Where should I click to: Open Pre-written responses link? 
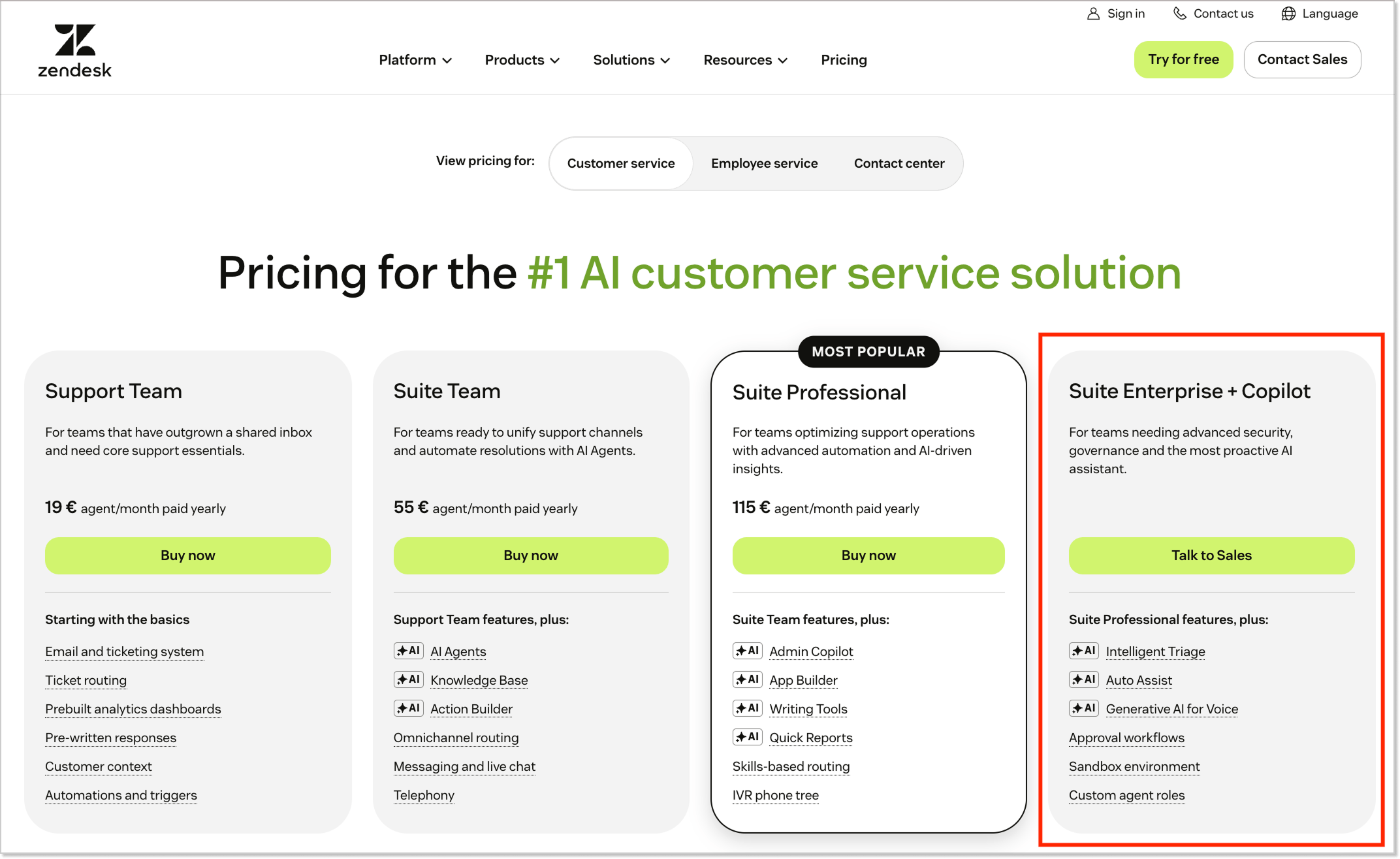(111, 738)
